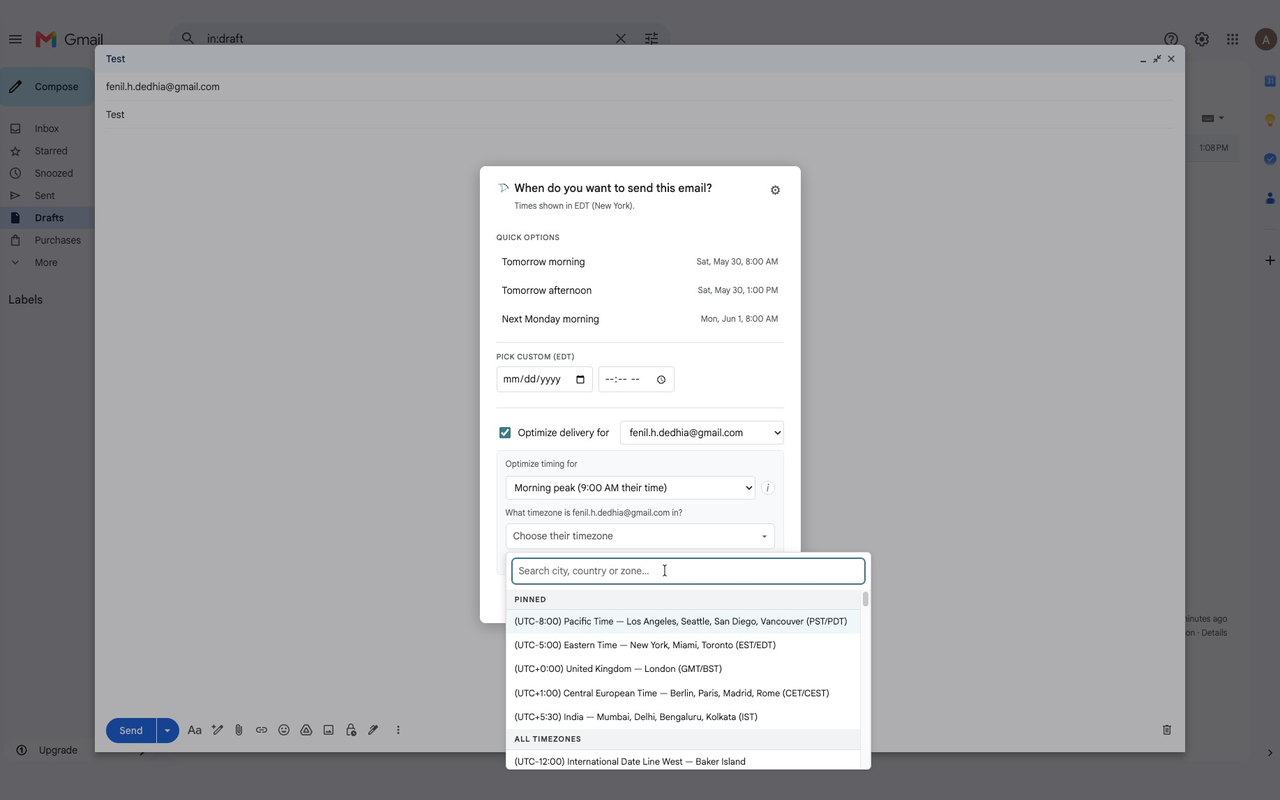
Task: Insert emoji in compose toolbar
Action: coord(284,730)
